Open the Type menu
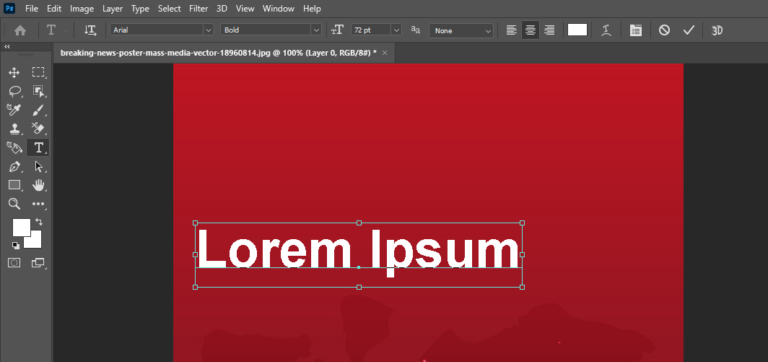The height and width of the screenshot is (362, 768). [x=140, y=9]
